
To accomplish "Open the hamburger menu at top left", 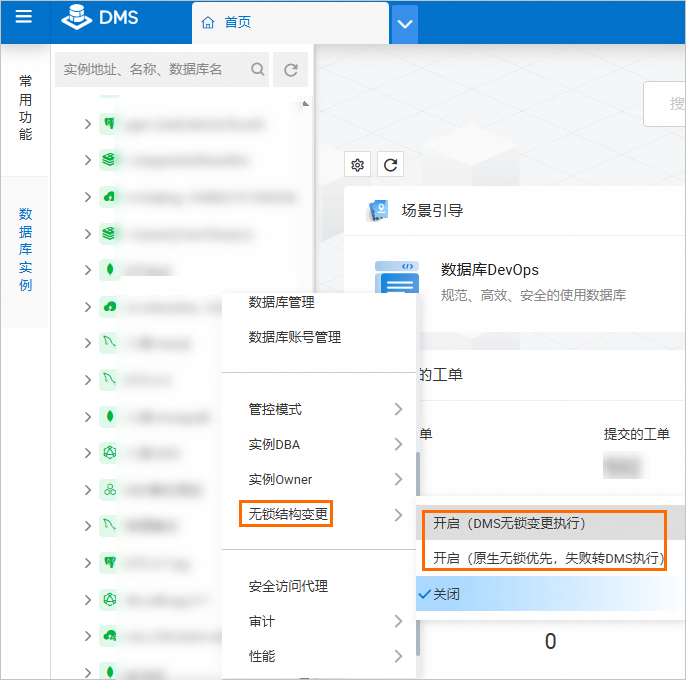I will [24, 17].
